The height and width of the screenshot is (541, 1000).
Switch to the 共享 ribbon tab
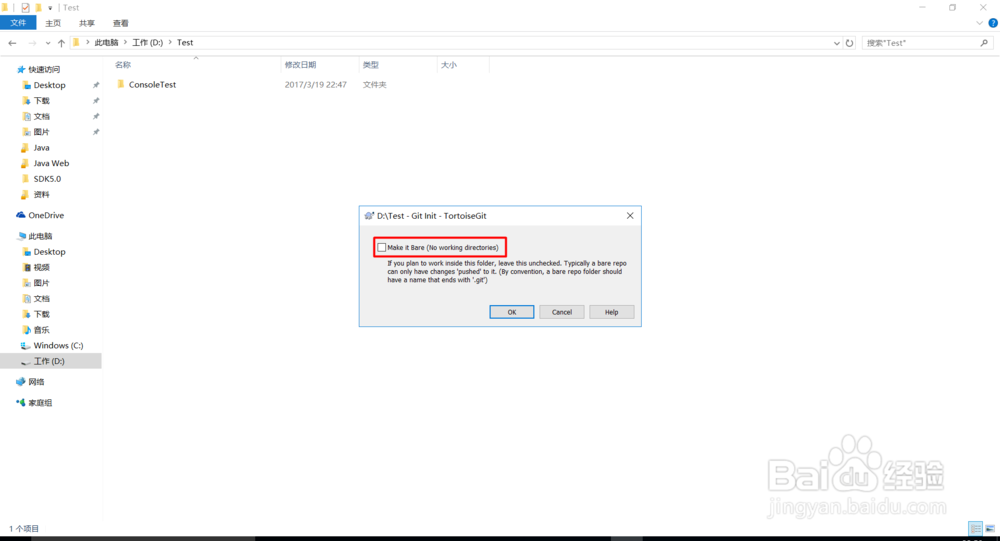[87, 23]
